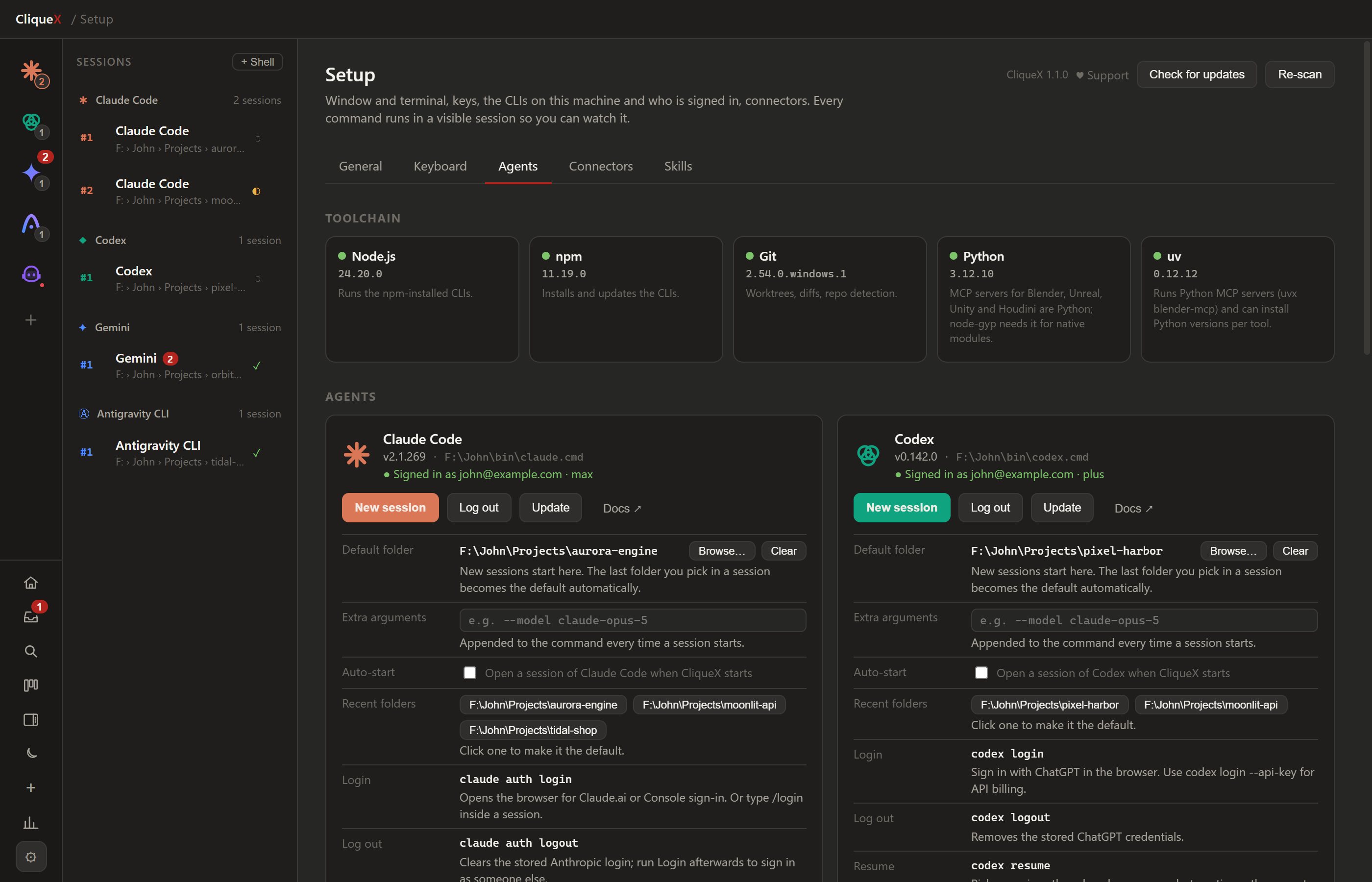Viewport: 1372px width, 882px height.
Task: Click the half-circle status on Claude Code #2
Action: point(257,191)
